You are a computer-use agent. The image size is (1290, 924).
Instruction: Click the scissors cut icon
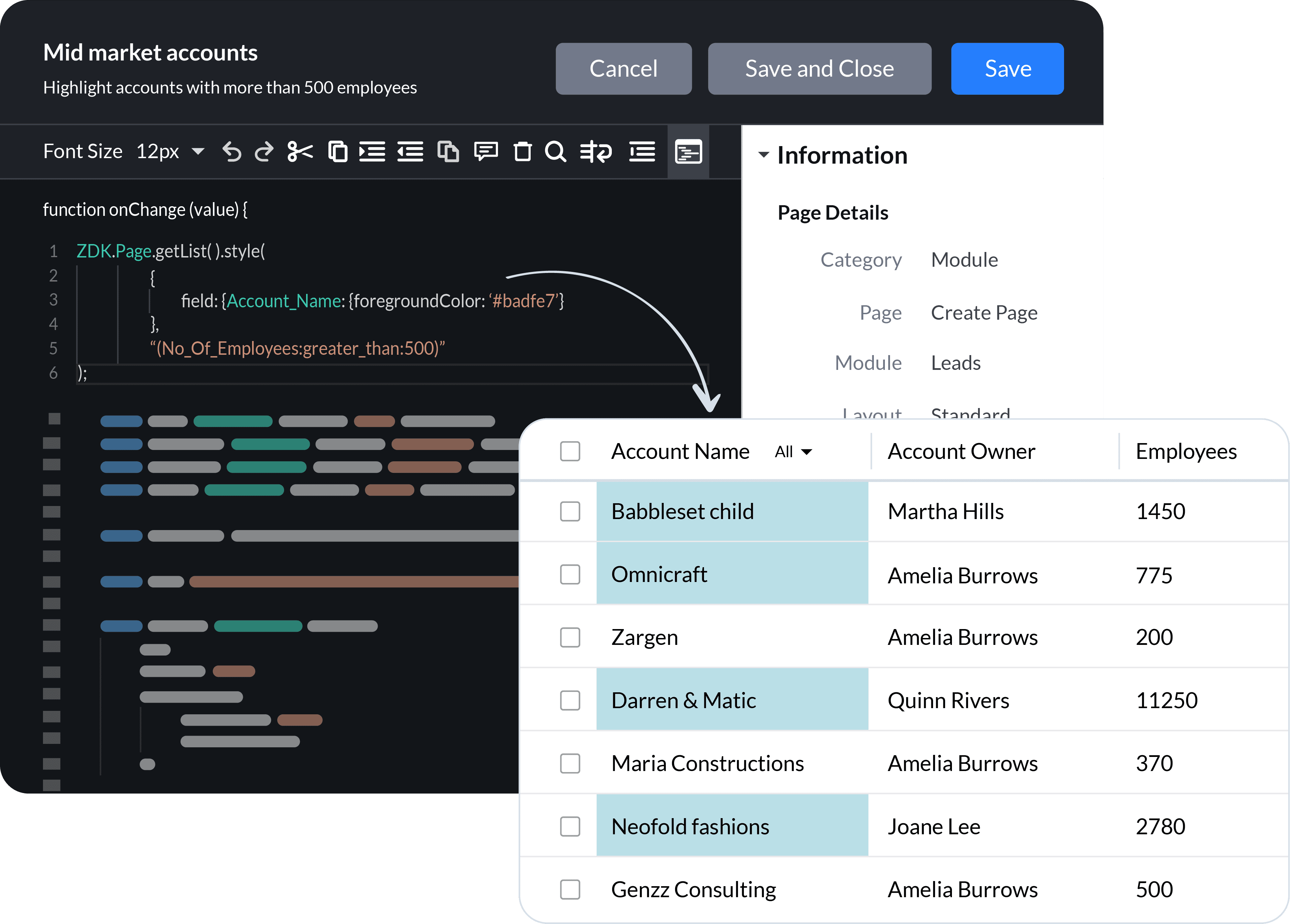300,152
